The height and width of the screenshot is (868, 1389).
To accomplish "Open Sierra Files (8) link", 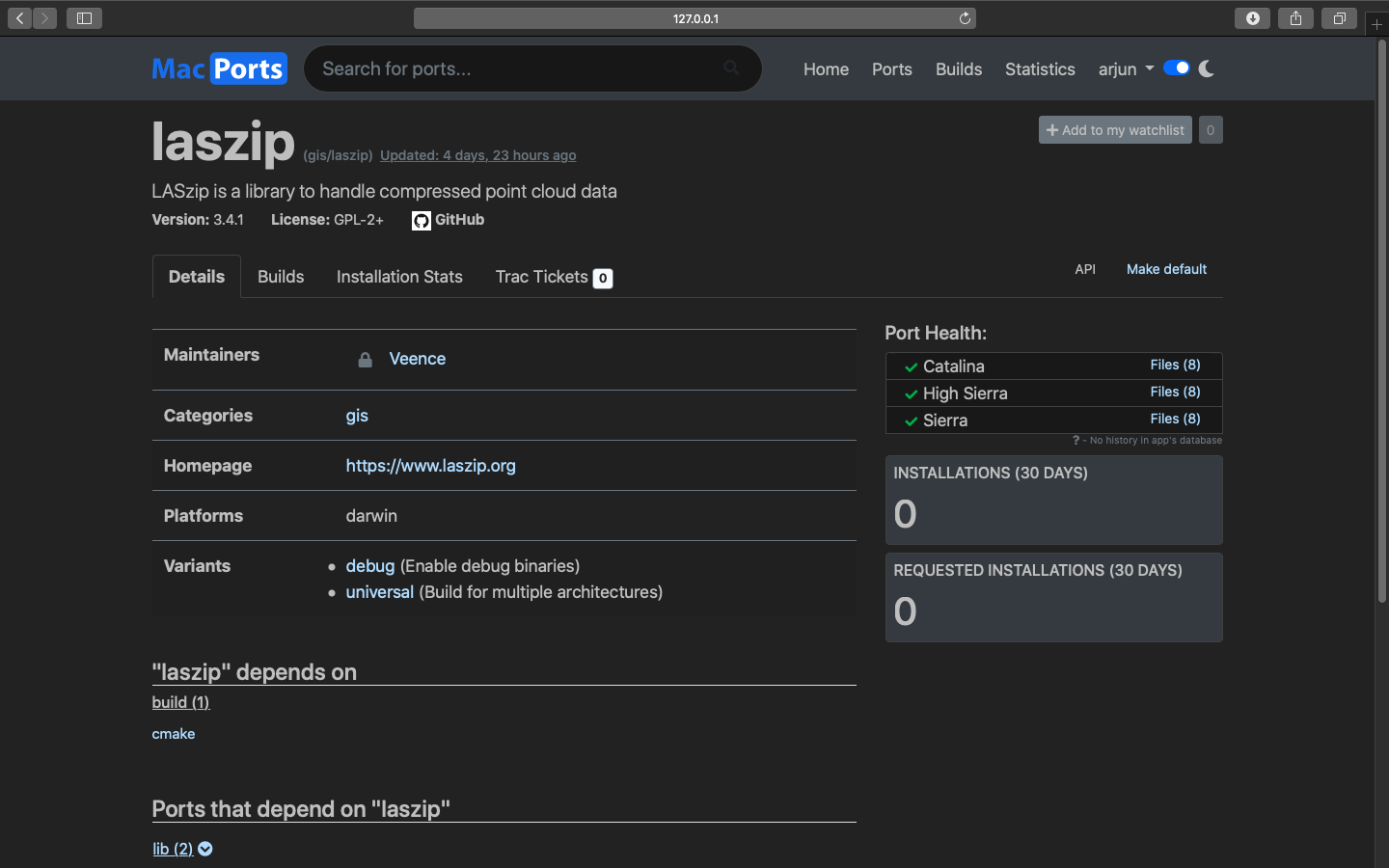I will tap(1175, 419).
